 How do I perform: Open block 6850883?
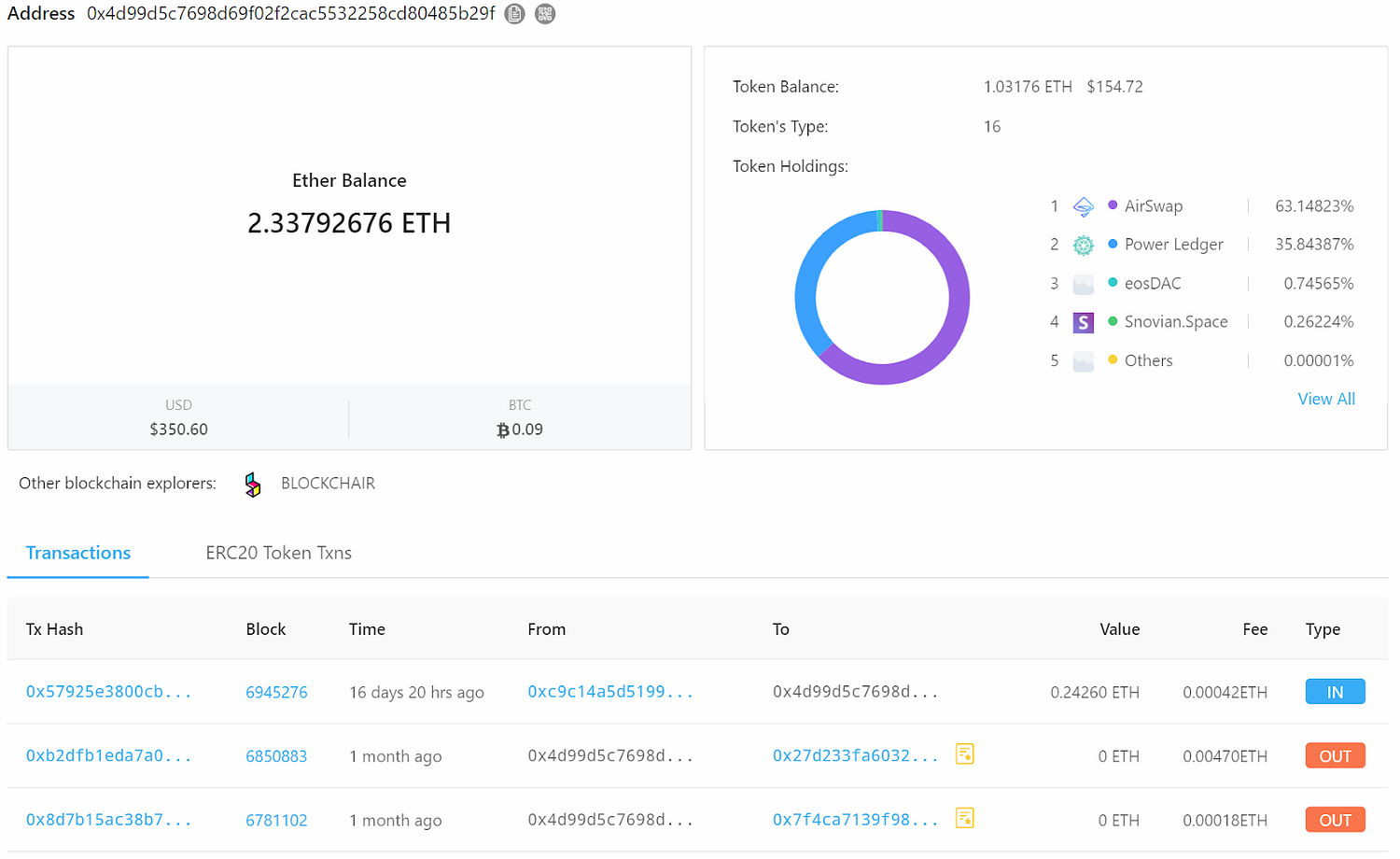point(276,756)
